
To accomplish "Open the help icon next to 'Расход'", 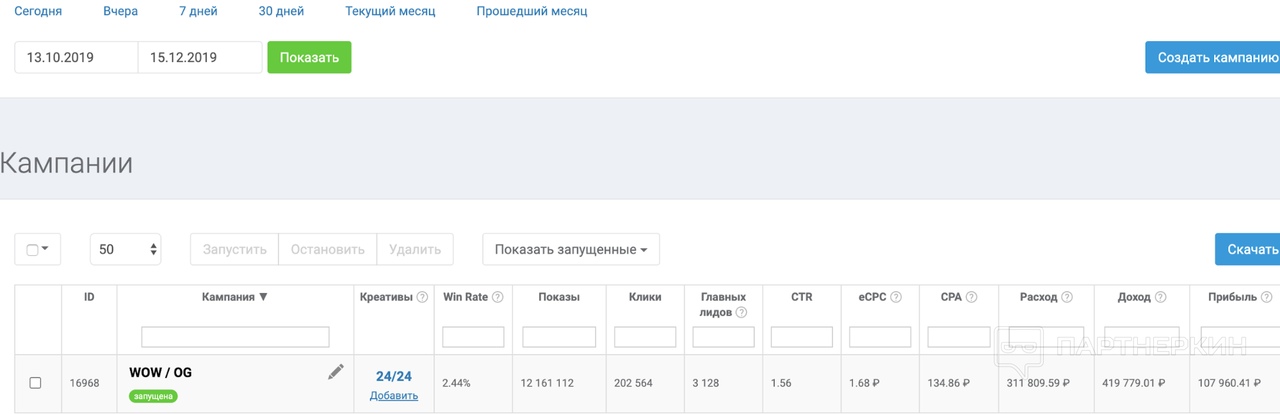I will [x=1067, y=297].
